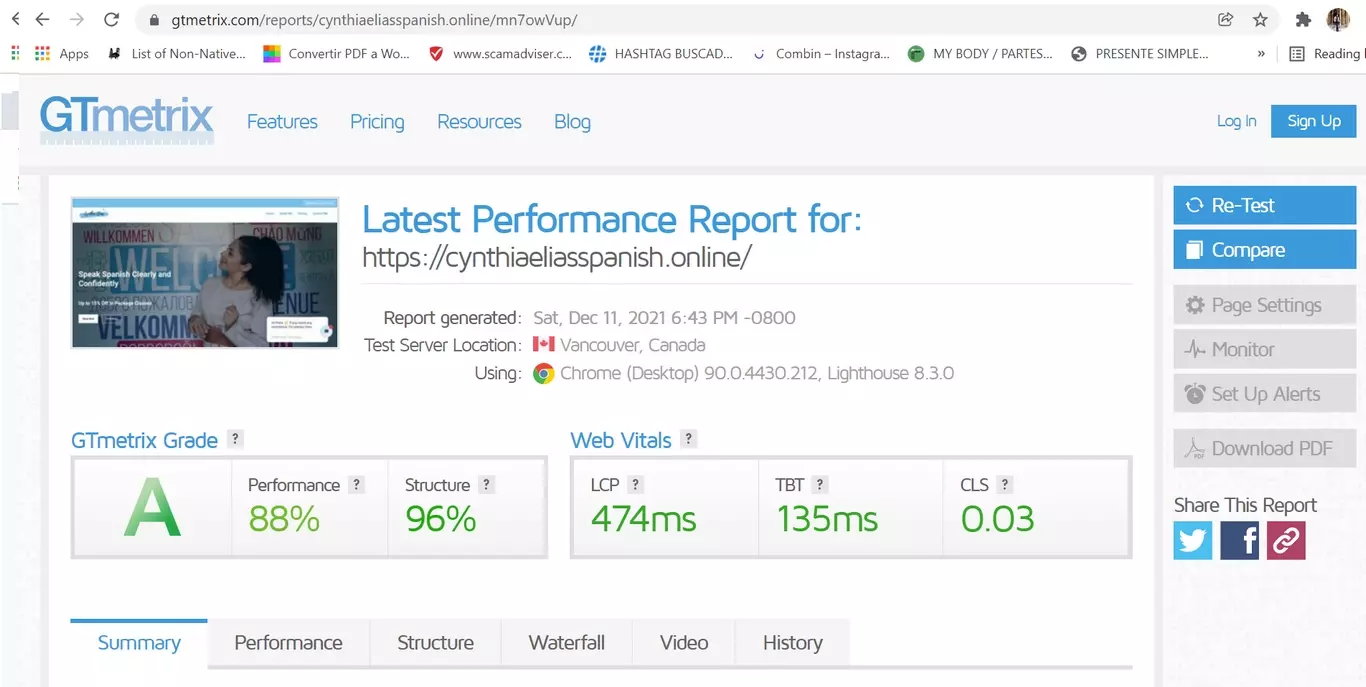Switch to the History tab
This screenshot has height=687, width=1366.
[x=792, y=643]
